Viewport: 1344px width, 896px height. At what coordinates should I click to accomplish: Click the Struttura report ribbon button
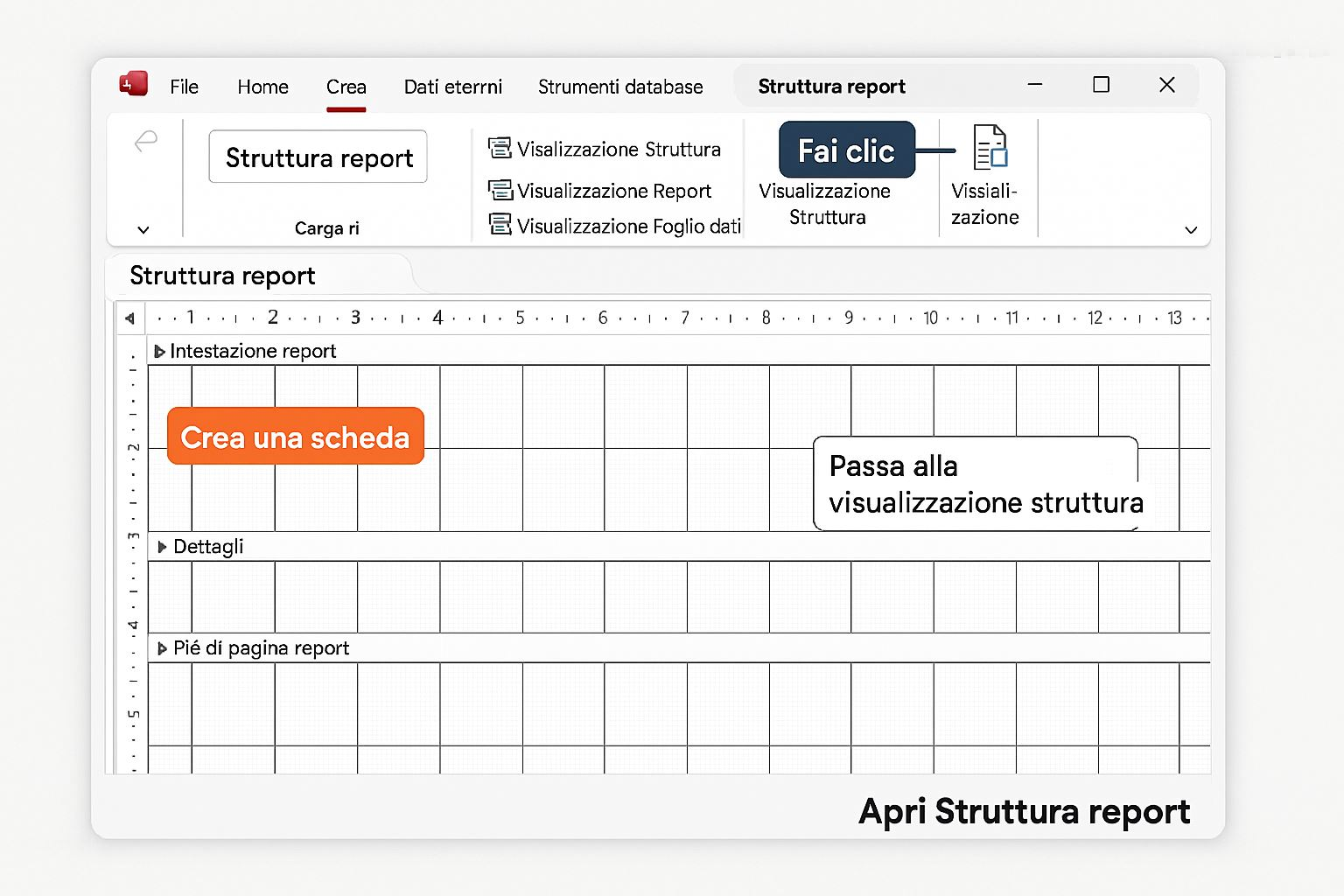[318, 157]
